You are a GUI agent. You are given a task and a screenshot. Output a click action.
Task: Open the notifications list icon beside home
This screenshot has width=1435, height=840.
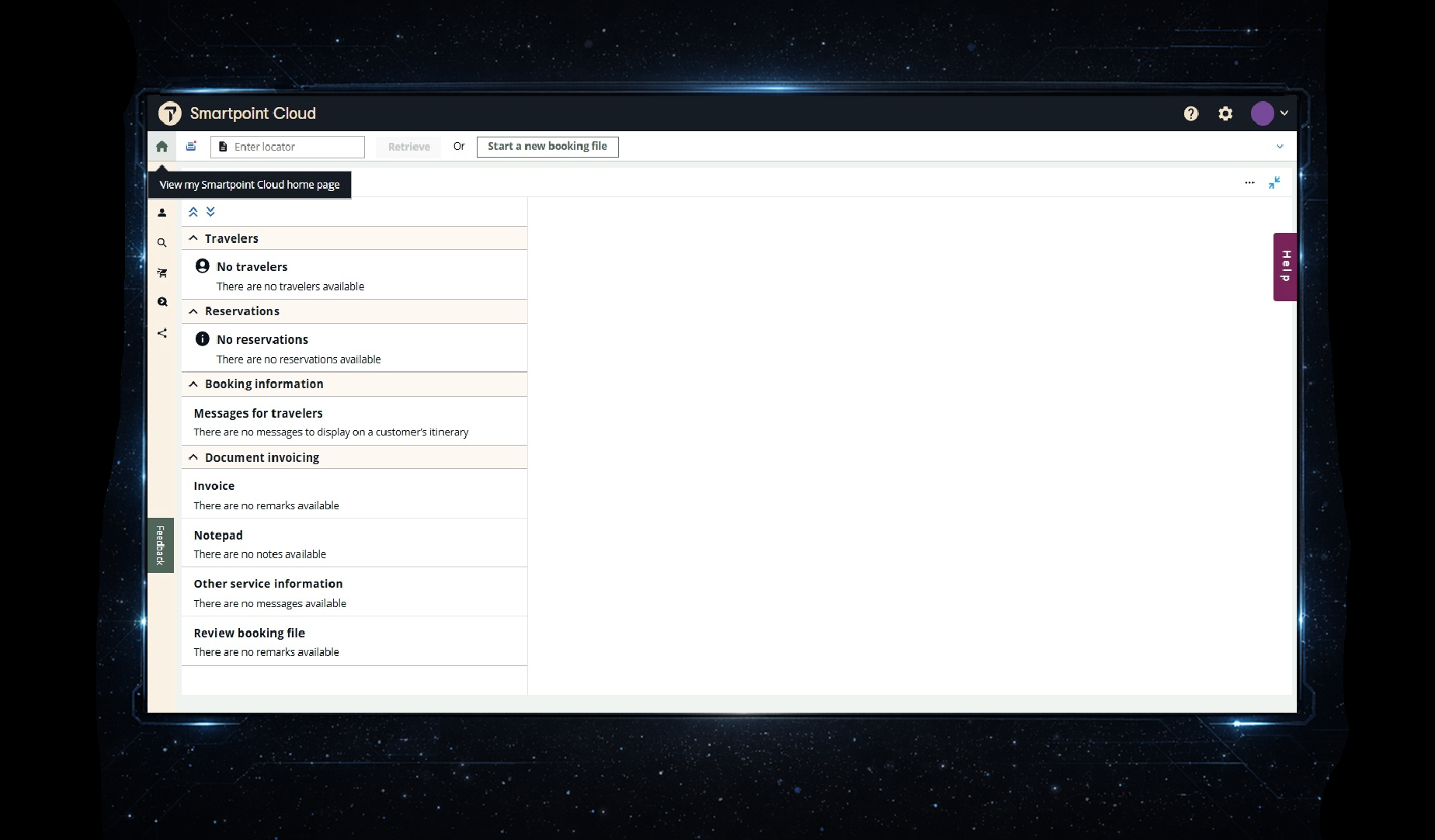coord(191,146)
